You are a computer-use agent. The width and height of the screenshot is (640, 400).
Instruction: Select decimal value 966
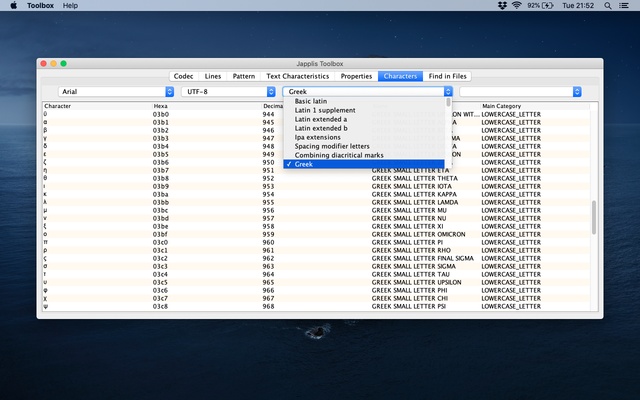tap(269, 290)
